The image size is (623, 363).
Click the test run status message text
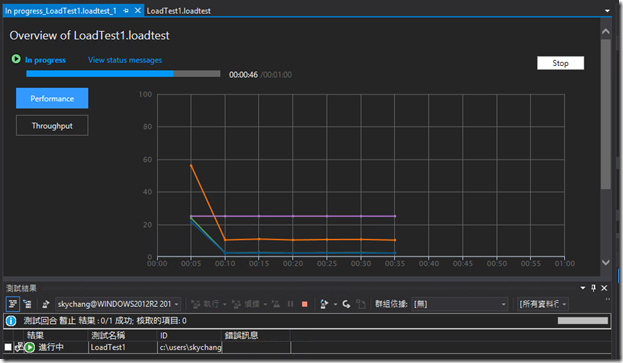tap(104, 321)
